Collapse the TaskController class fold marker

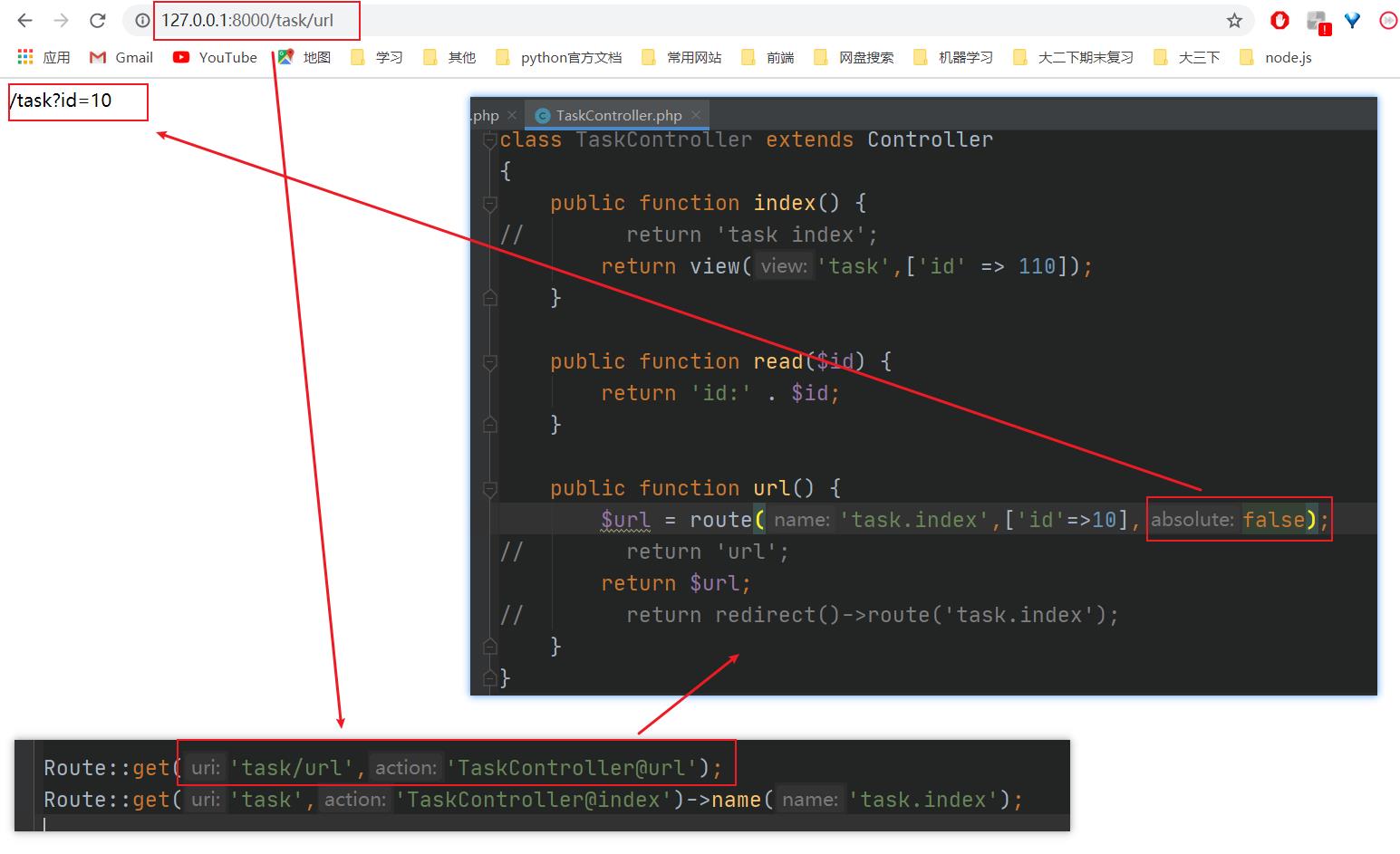pos(490,139)
